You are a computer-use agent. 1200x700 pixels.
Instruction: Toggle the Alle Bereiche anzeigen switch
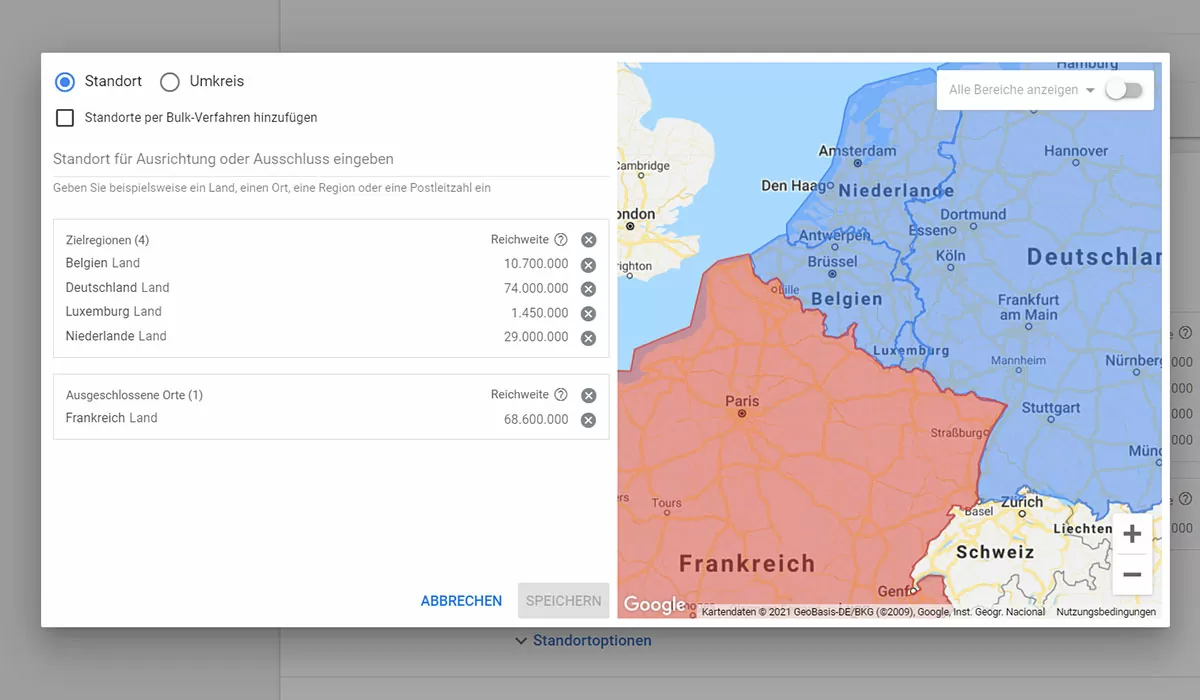1124,89
